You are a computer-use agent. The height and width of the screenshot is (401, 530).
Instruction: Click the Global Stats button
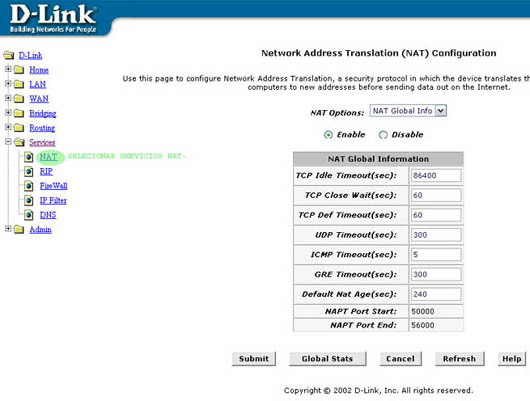328,359
